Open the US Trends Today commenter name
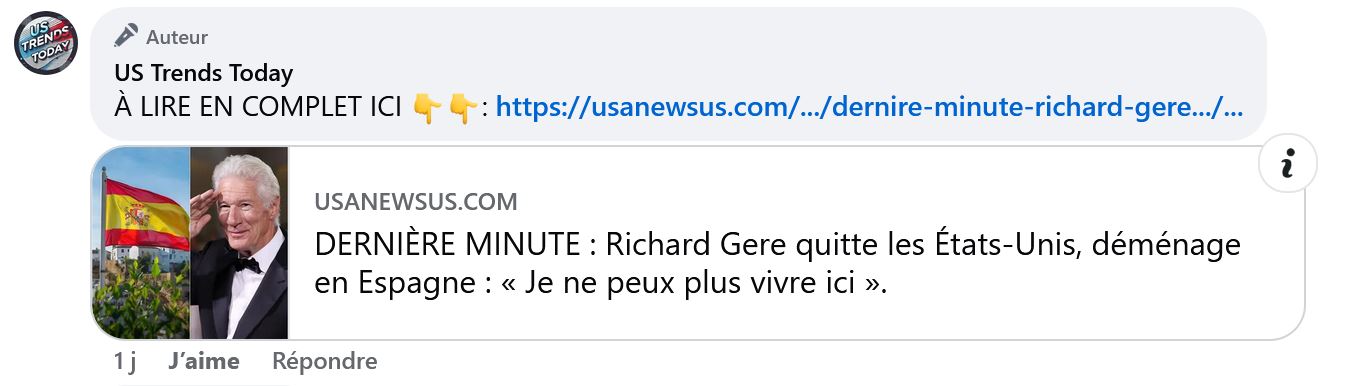 pos(204,73)
